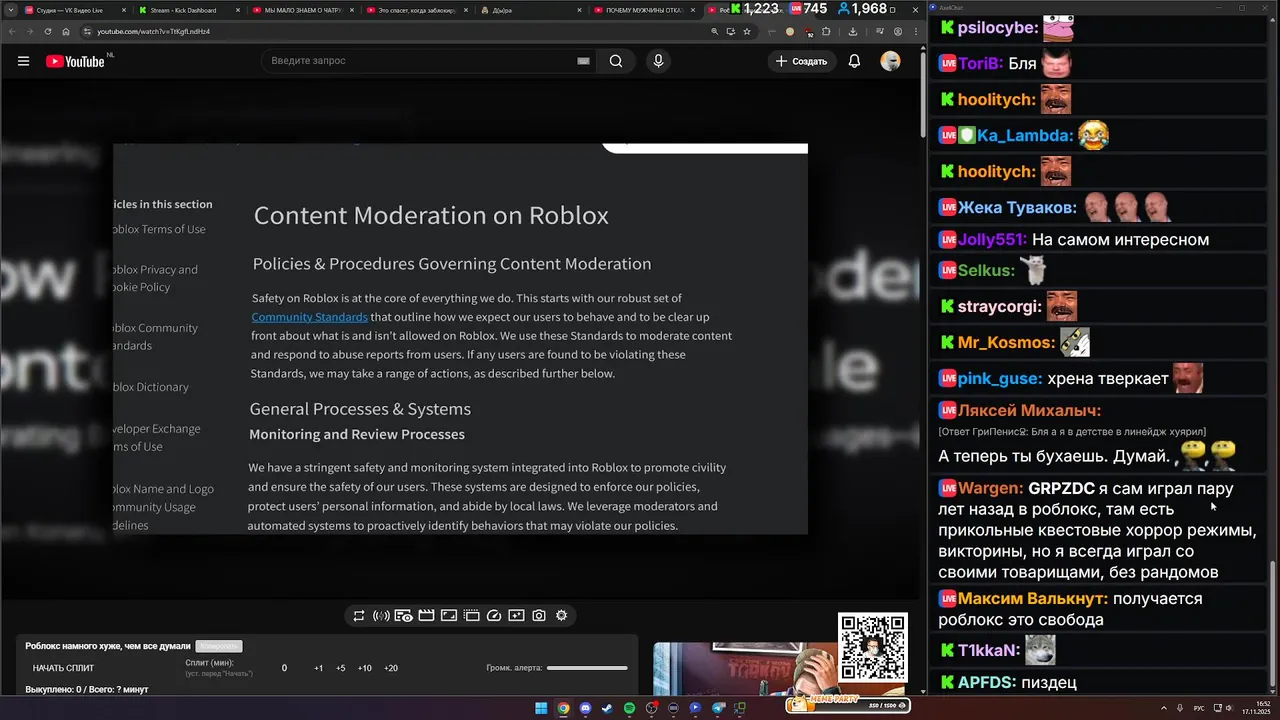Switch to the МЫ МАЛО ЗНАЕМ О ЧАТРУ tab
1280x720 pixels.
click(x=302, y=10)
